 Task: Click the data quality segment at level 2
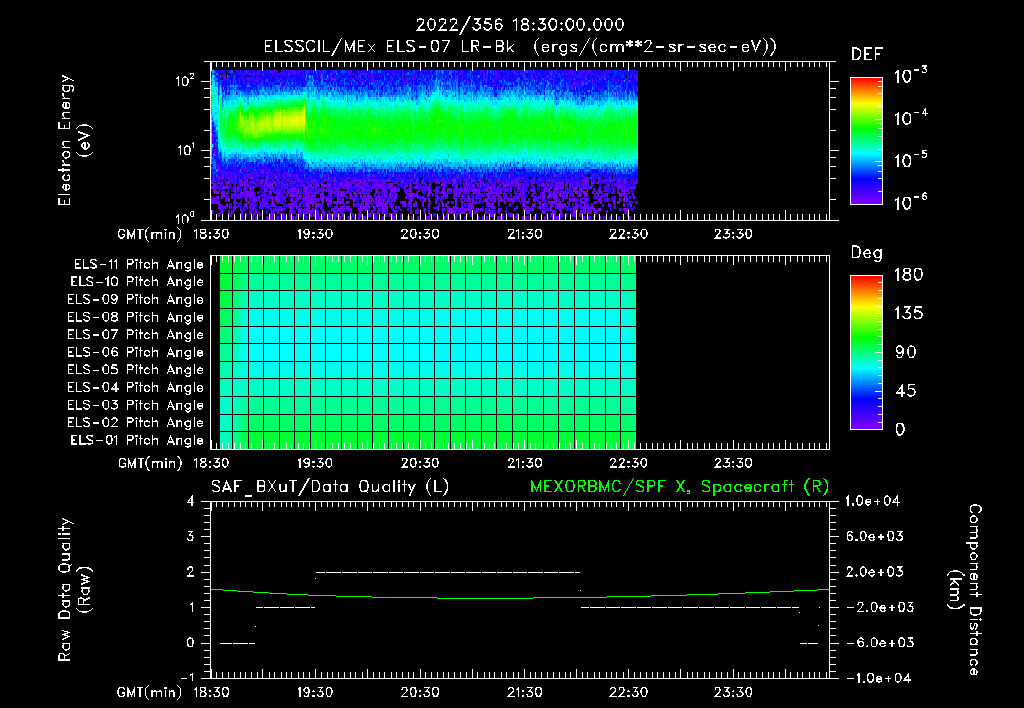(x=448, y=572)
